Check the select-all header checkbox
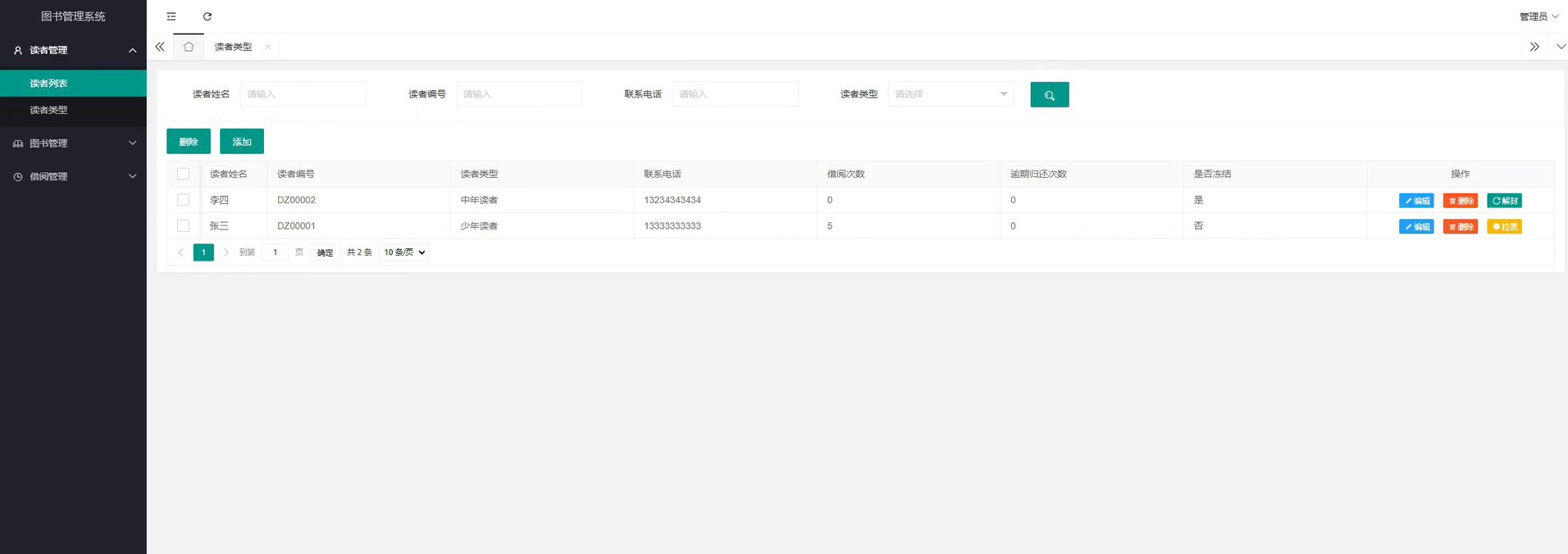 (x=183, y=174)
